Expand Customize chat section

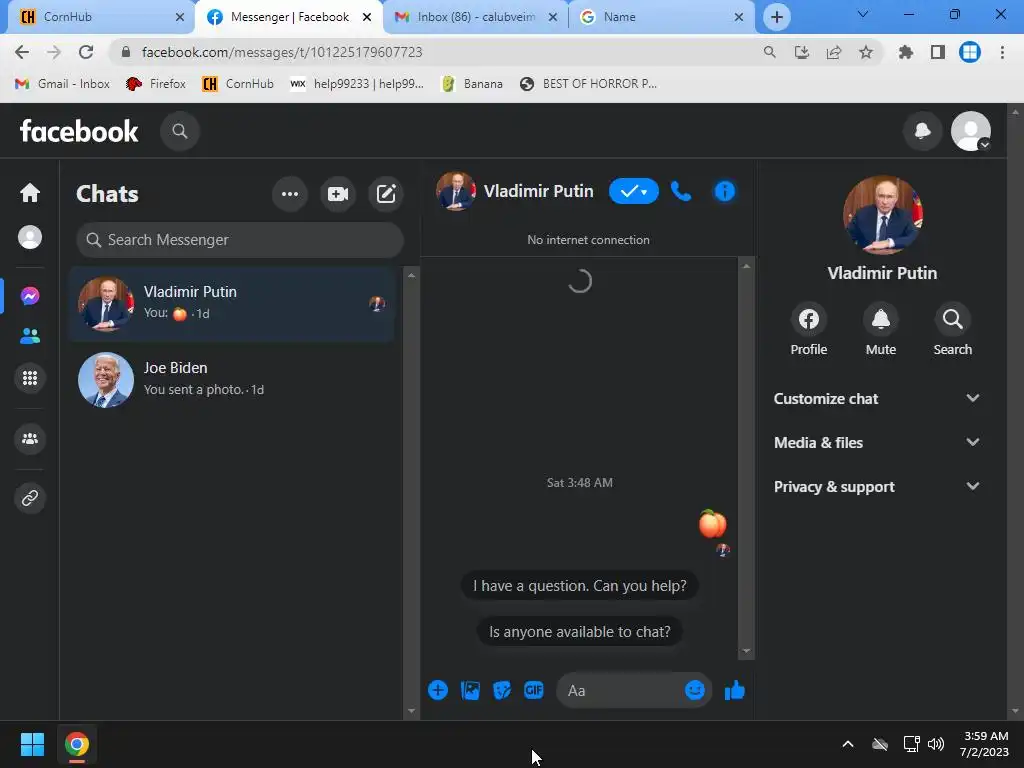click(876, 398)
